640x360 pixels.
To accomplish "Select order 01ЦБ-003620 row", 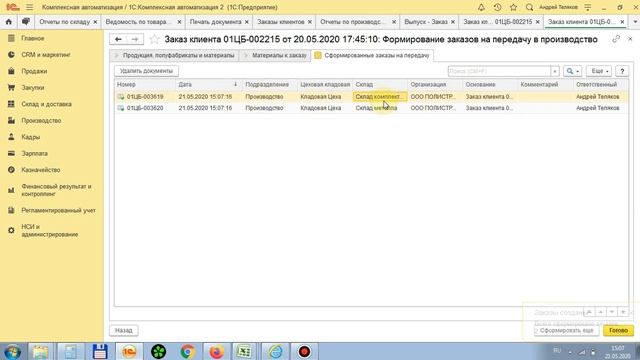I will (371, 108).
